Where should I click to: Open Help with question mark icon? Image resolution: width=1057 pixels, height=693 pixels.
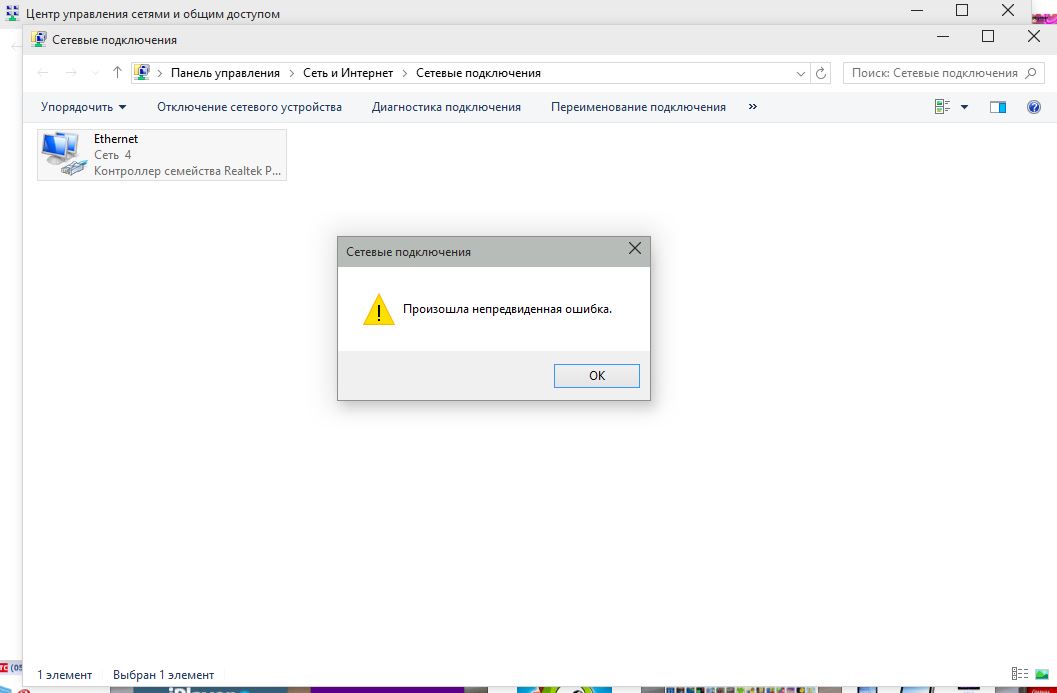(x=1035, y=107)
